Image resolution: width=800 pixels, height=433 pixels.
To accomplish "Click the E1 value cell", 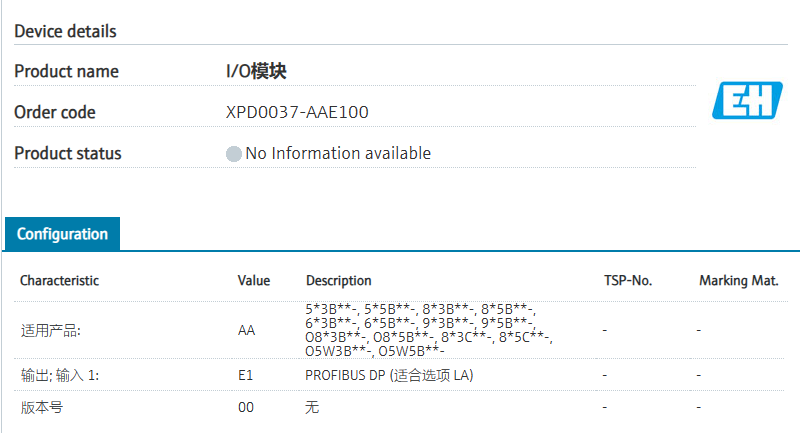I will (x=245, y=375).
